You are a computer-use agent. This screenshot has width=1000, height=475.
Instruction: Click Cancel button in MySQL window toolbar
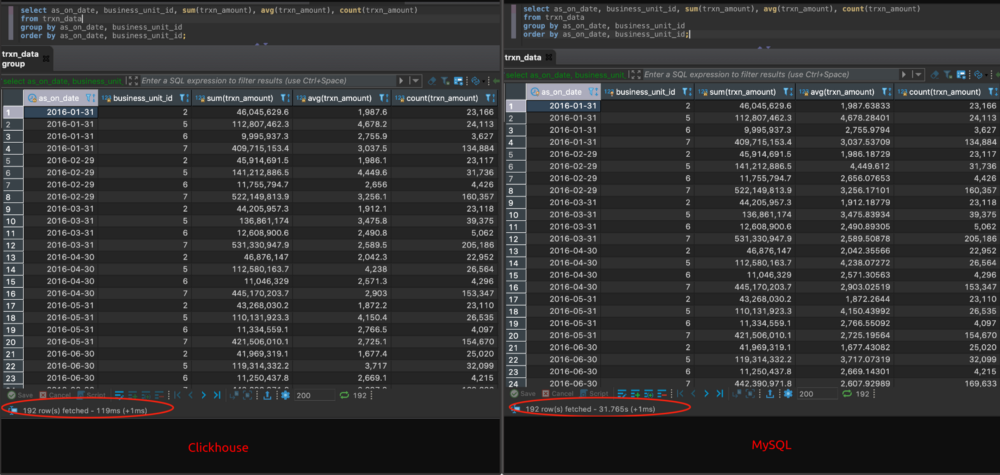[558, 393]
